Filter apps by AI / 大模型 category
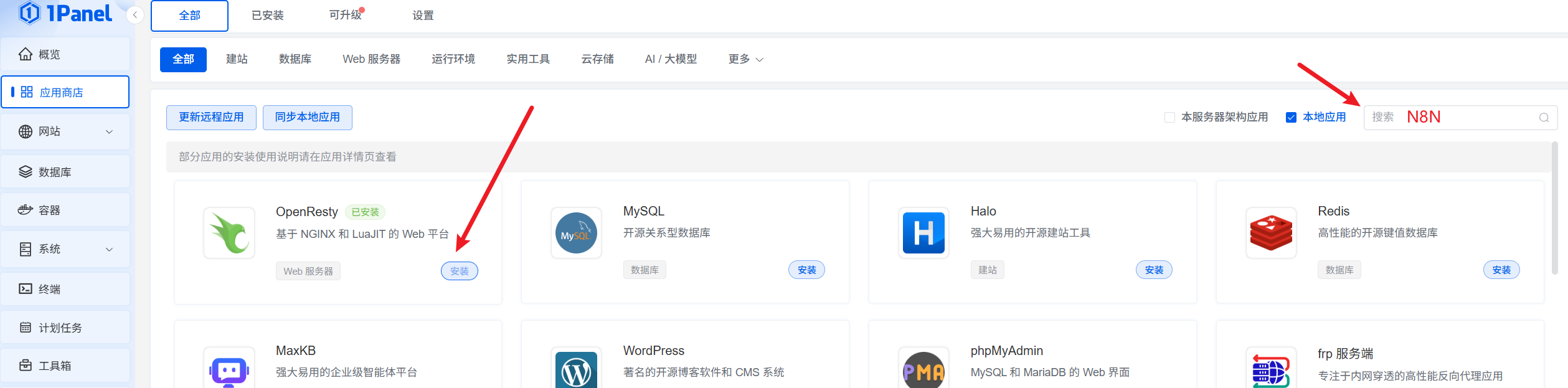1568x388 pixels. point(671,59)
